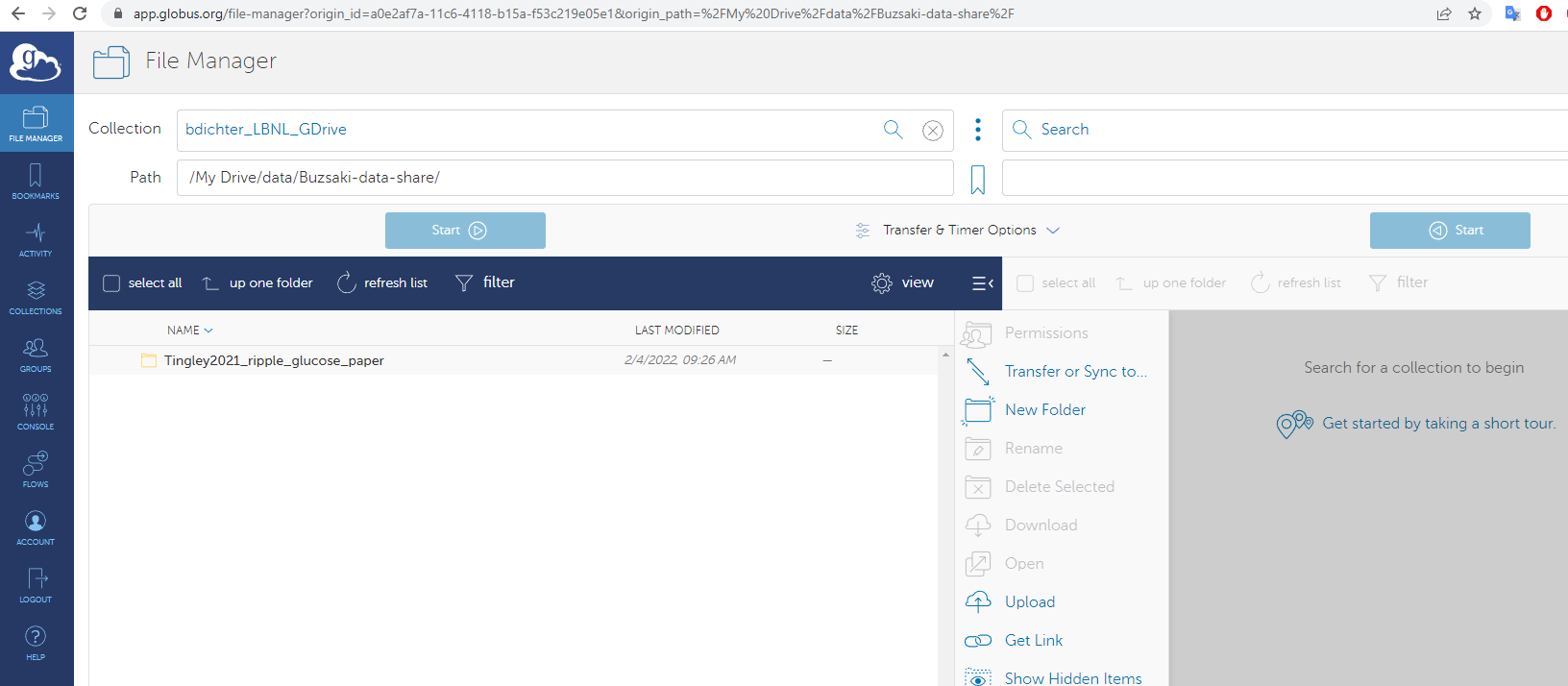Click the left Start transfer button
This screenshot has width=1568, height=686.
(x=465, y=231)
